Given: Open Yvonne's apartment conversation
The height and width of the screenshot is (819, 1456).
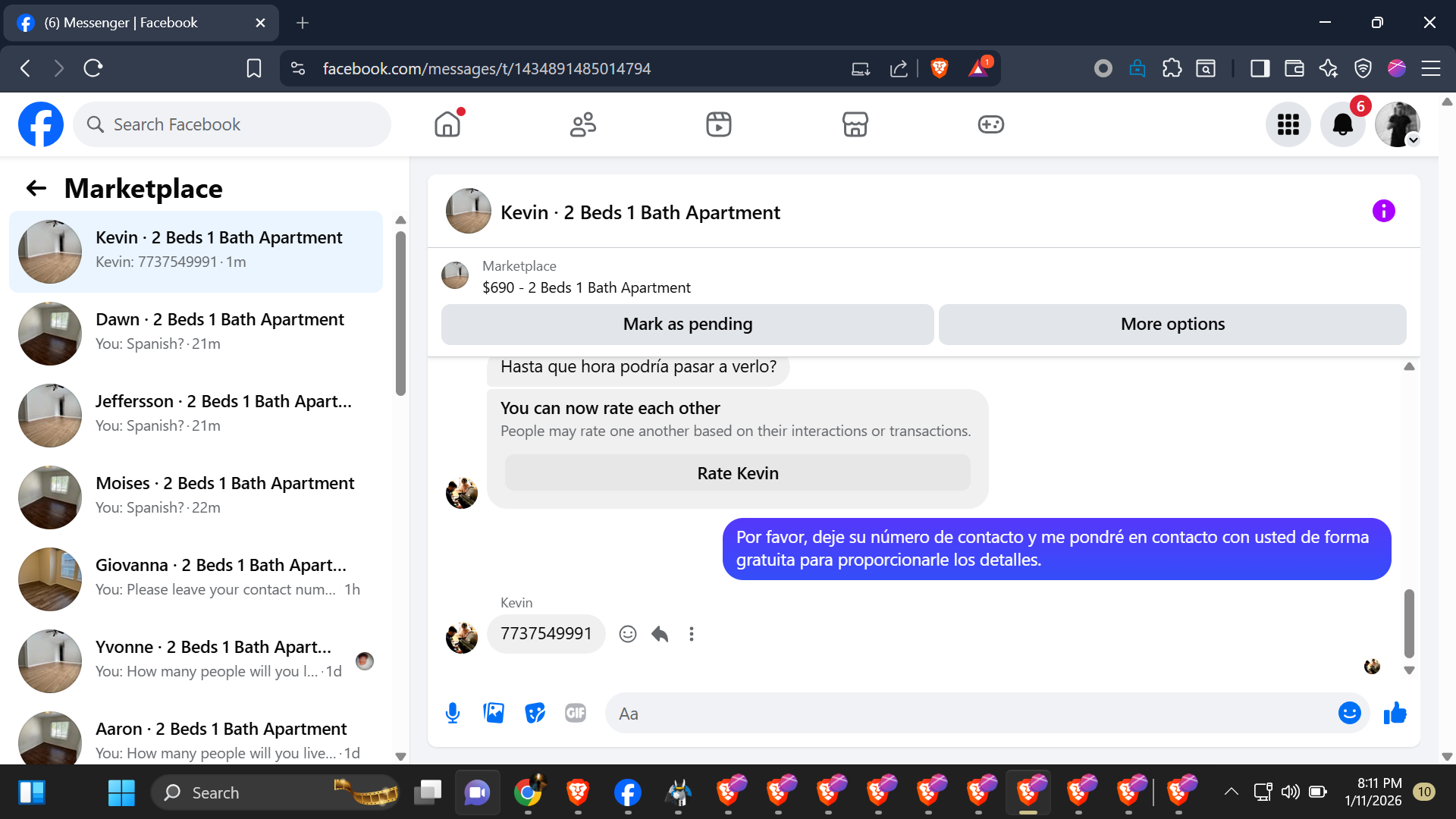Looking at the screenshot, I should [196, 661].
